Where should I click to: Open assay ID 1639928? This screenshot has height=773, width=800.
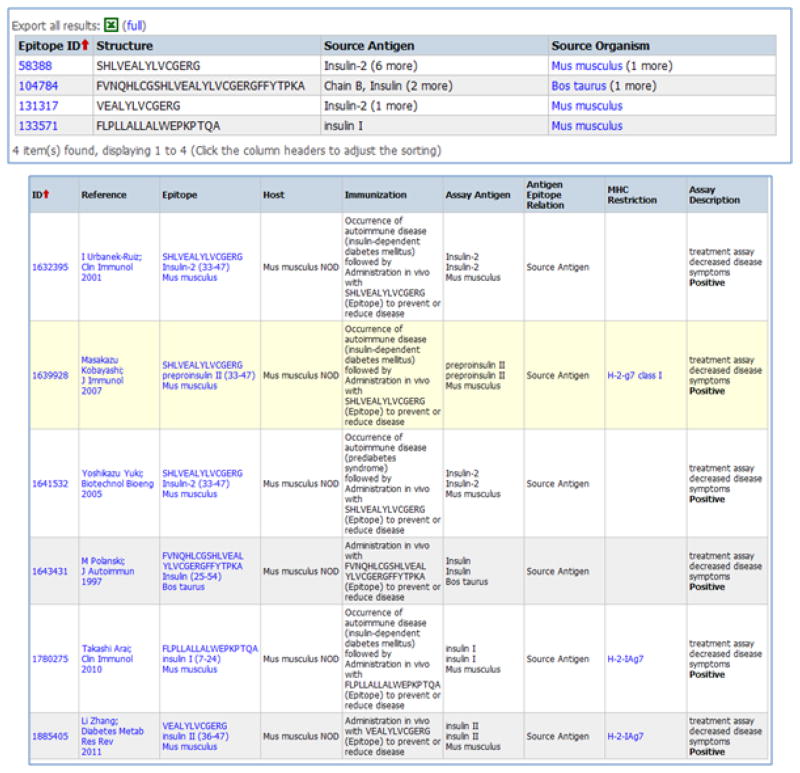tap(50, 375)
